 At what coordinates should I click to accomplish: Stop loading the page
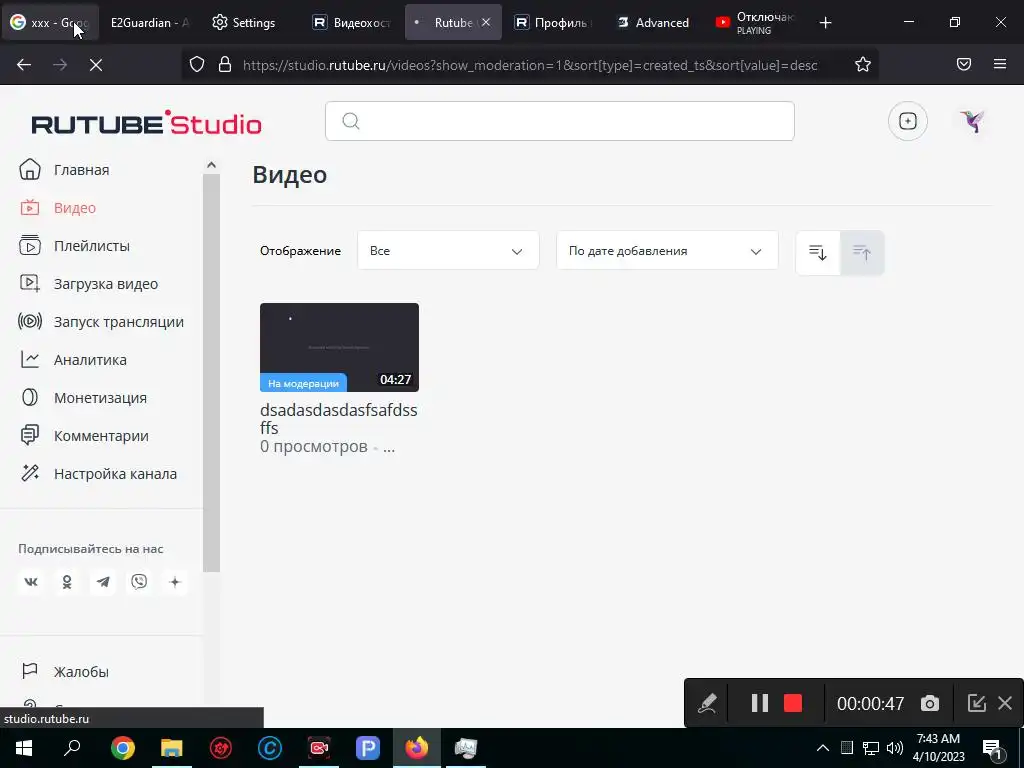click(96, 65)
